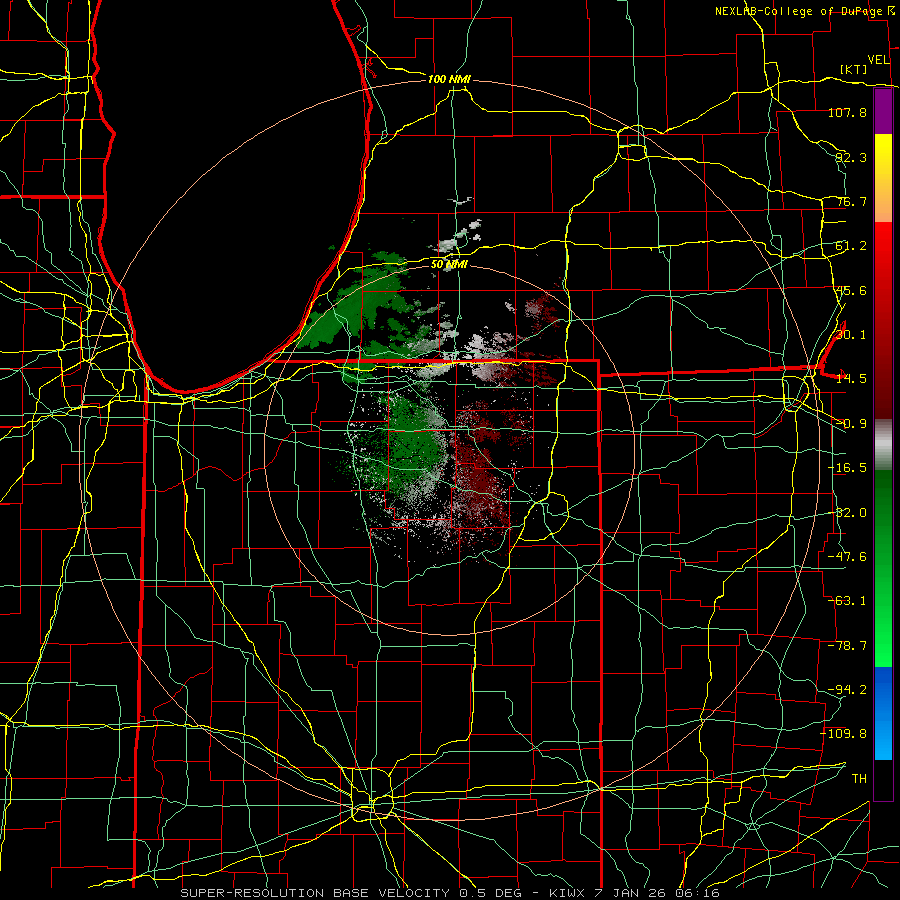Select the -47.6 legend value

[x=847, y=557]
